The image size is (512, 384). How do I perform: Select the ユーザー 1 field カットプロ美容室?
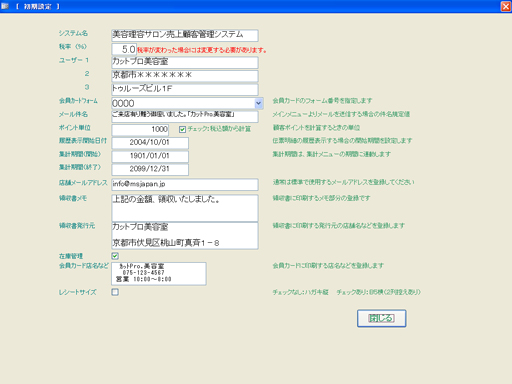point(185,62)
